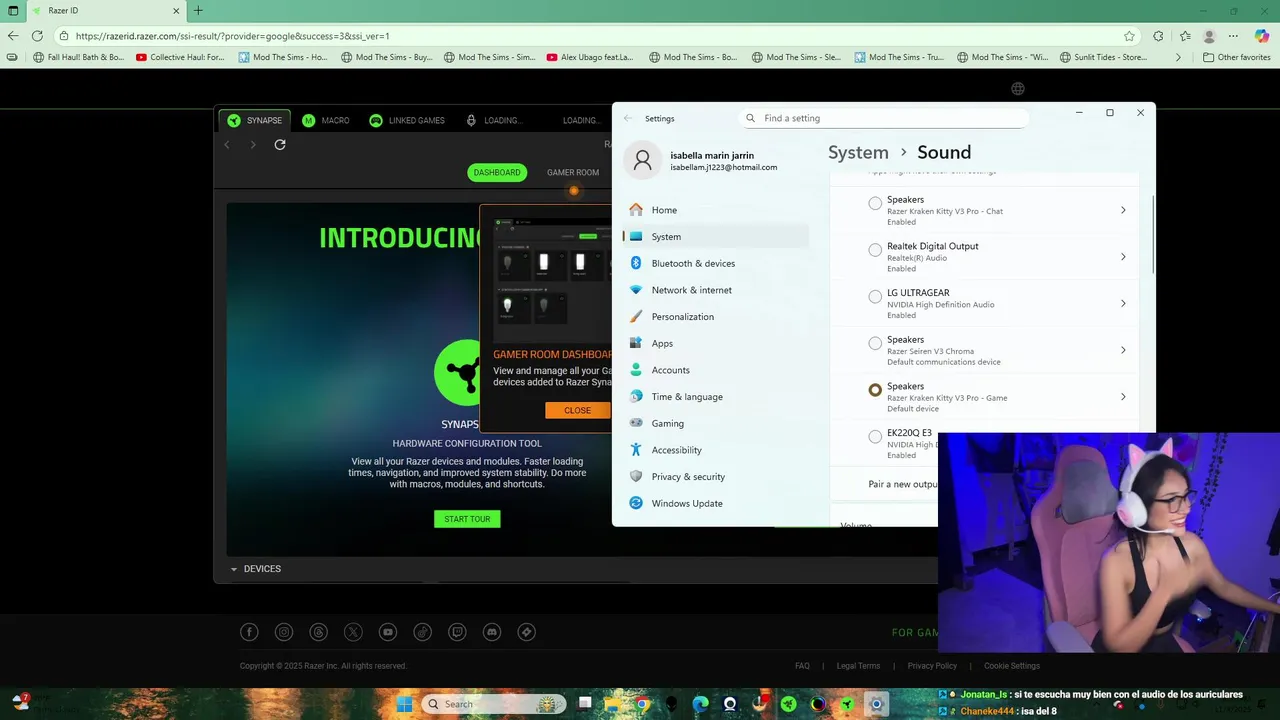The height and width of the screenshot is (720, 1280).
Task: Open Bluetooth & devices in Settings sidebar
Action: coord(715,263)
